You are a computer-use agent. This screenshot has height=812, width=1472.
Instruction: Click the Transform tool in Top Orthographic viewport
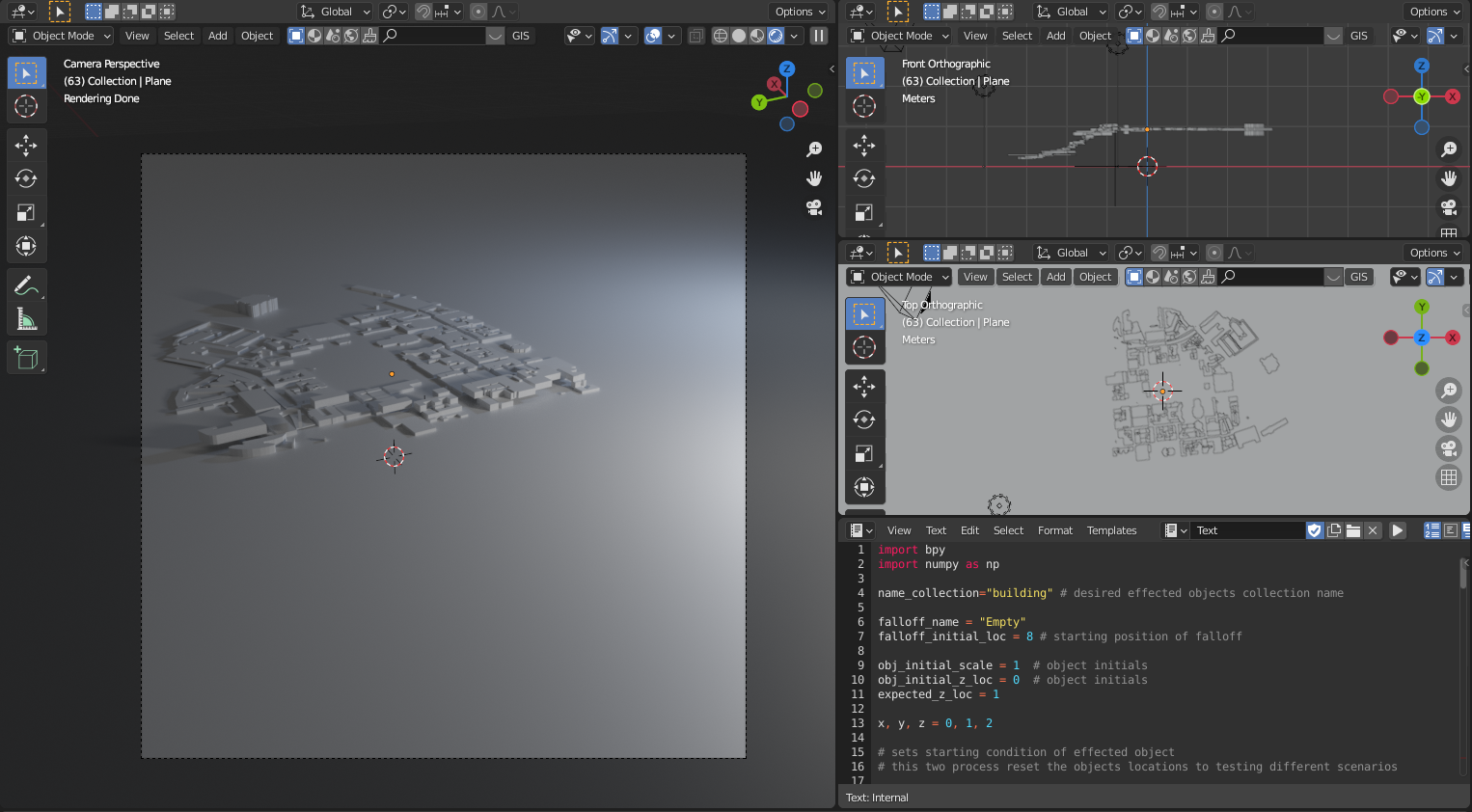(x=864, y=487)
